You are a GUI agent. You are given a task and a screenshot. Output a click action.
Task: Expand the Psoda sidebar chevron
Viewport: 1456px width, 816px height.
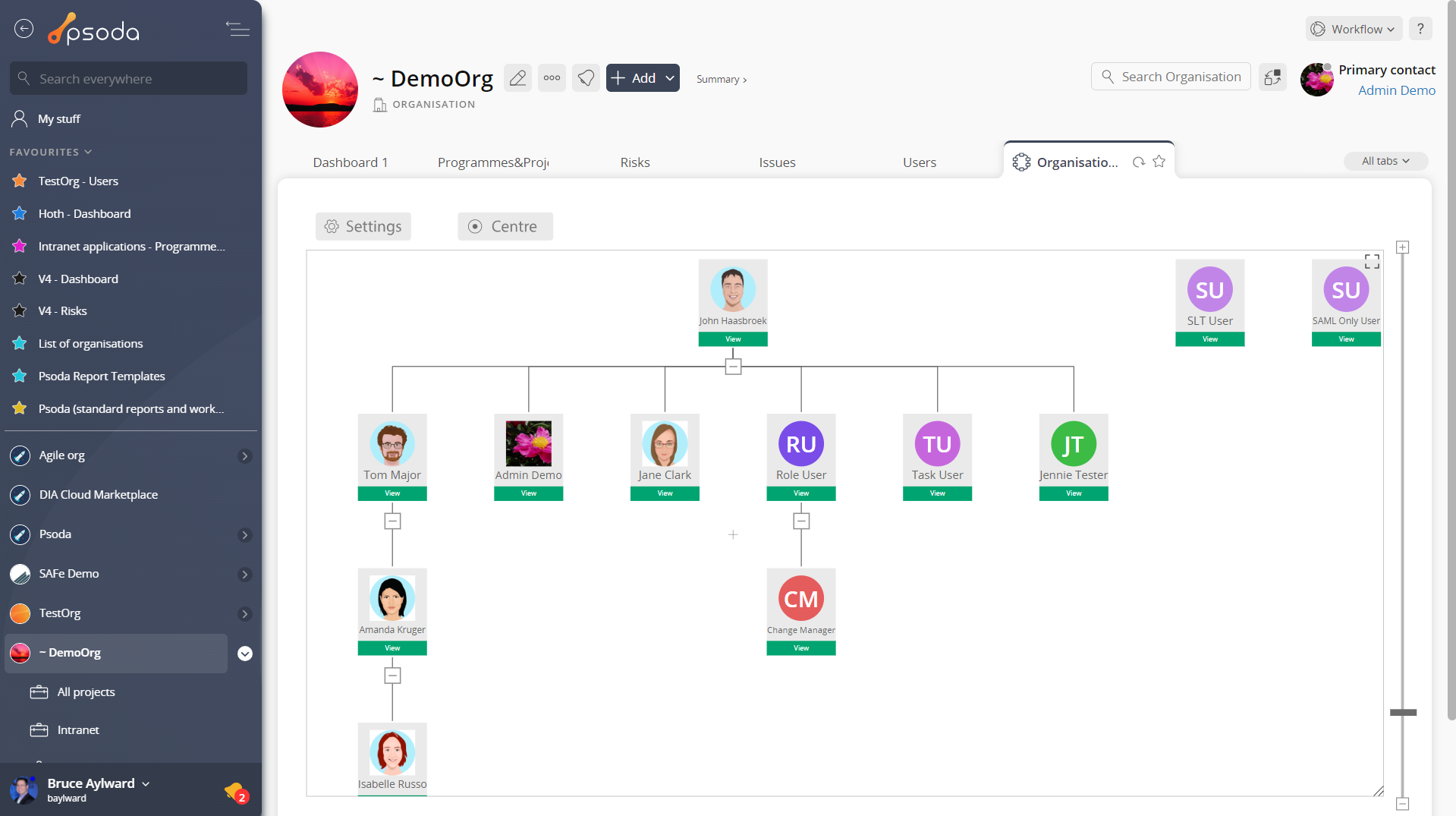244,535
